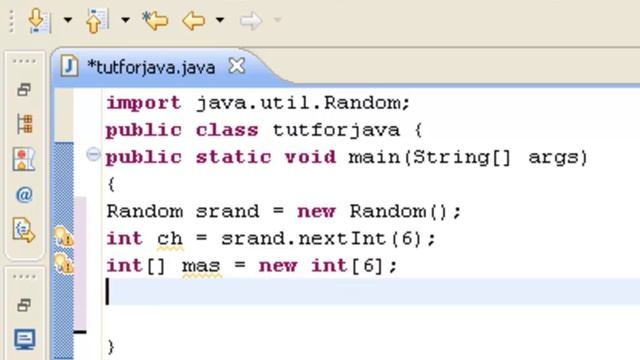
Task: Restore the lower sidebar view stack
Action: (x=24, y=305)
